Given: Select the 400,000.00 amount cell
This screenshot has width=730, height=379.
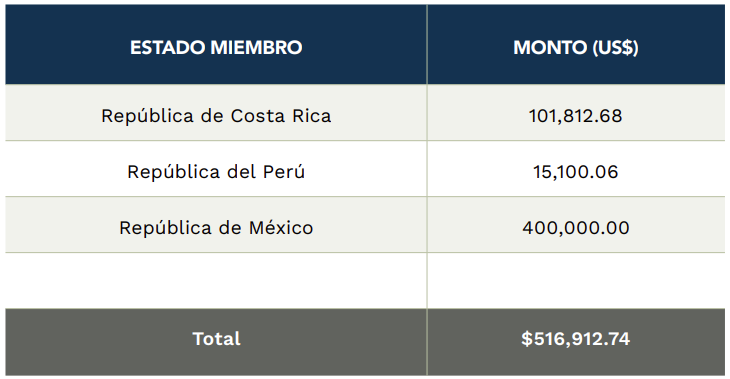Looking at the screenshot, I should click(576, 225).
